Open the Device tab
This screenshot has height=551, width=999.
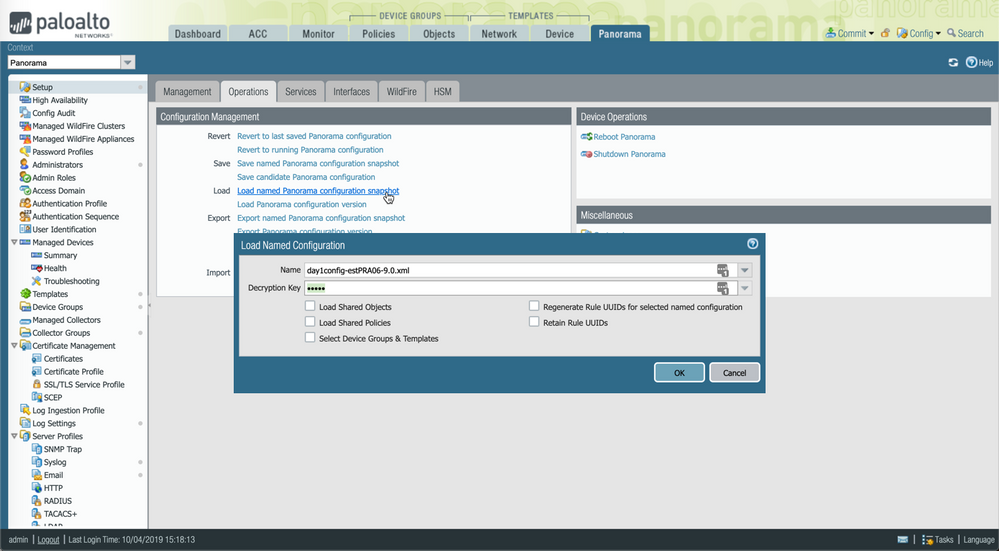tap(559, 34)
